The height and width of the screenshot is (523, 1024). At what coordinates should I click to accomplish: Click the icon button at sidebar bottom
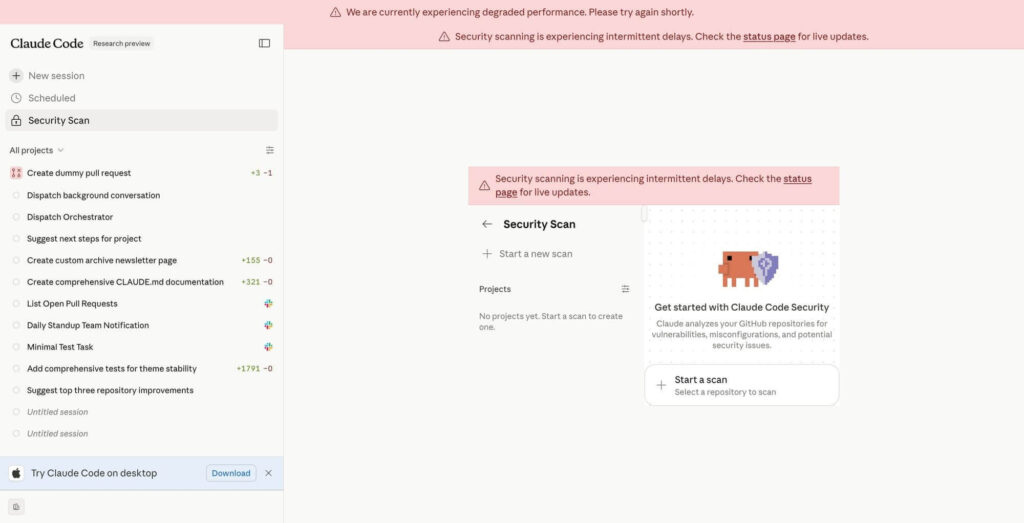[16, 507]
